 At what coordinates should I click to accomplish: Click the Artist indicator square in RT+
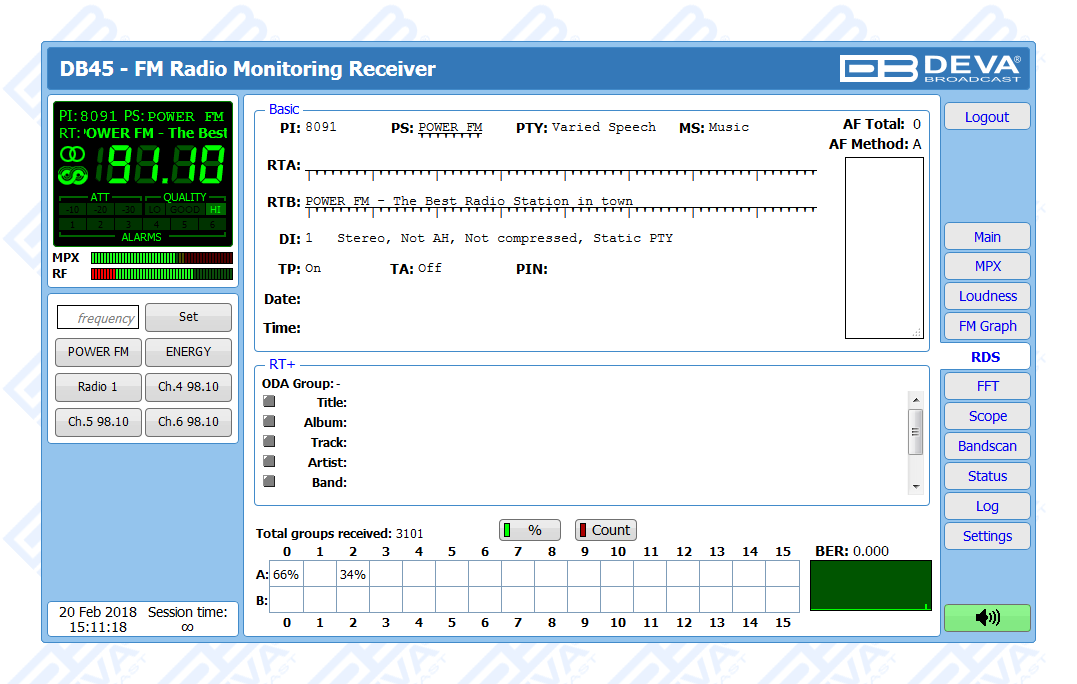coord(269,462)
